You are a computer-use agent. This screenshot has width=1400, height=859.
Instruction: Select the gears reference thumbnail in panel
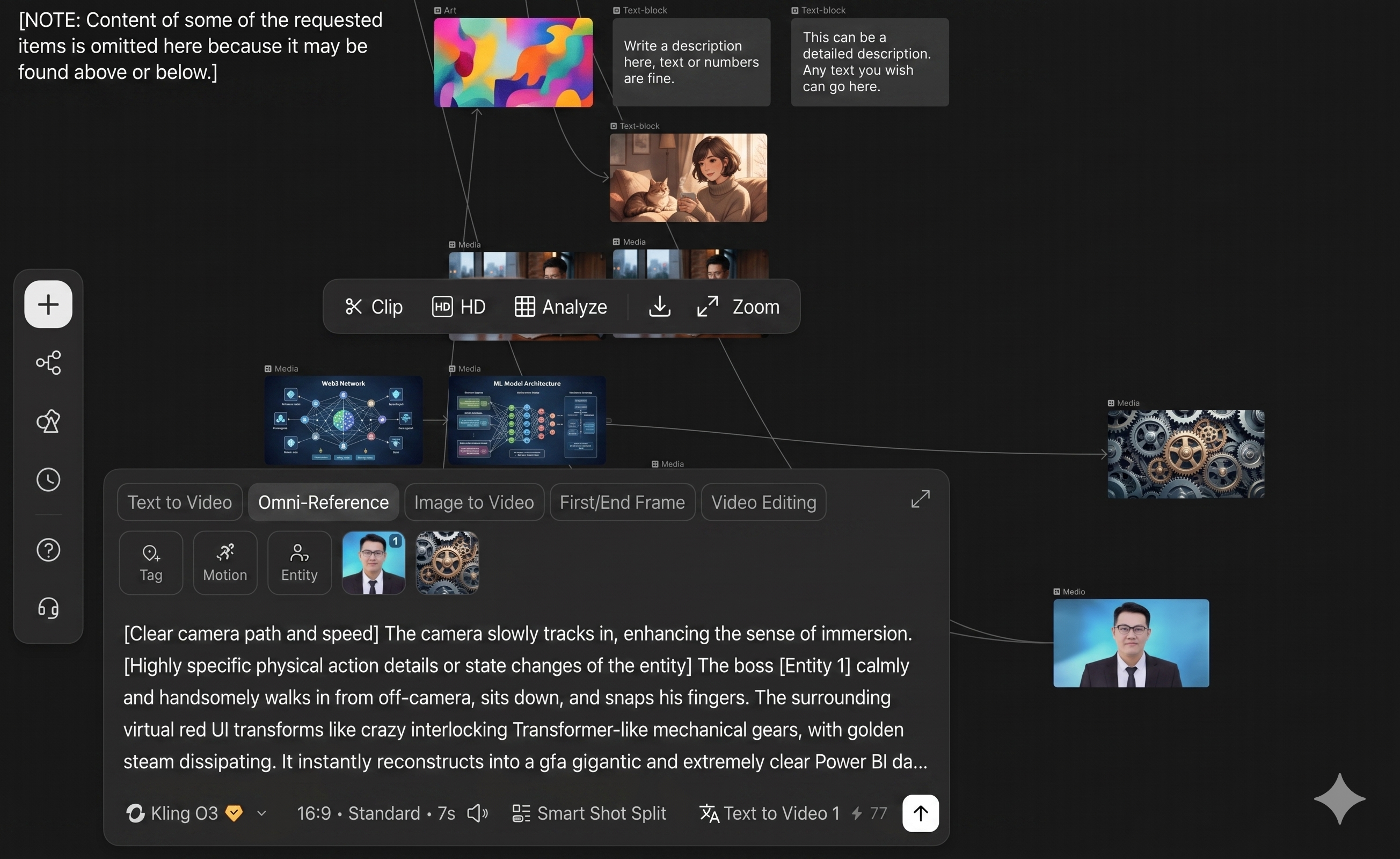coord(447,563)
